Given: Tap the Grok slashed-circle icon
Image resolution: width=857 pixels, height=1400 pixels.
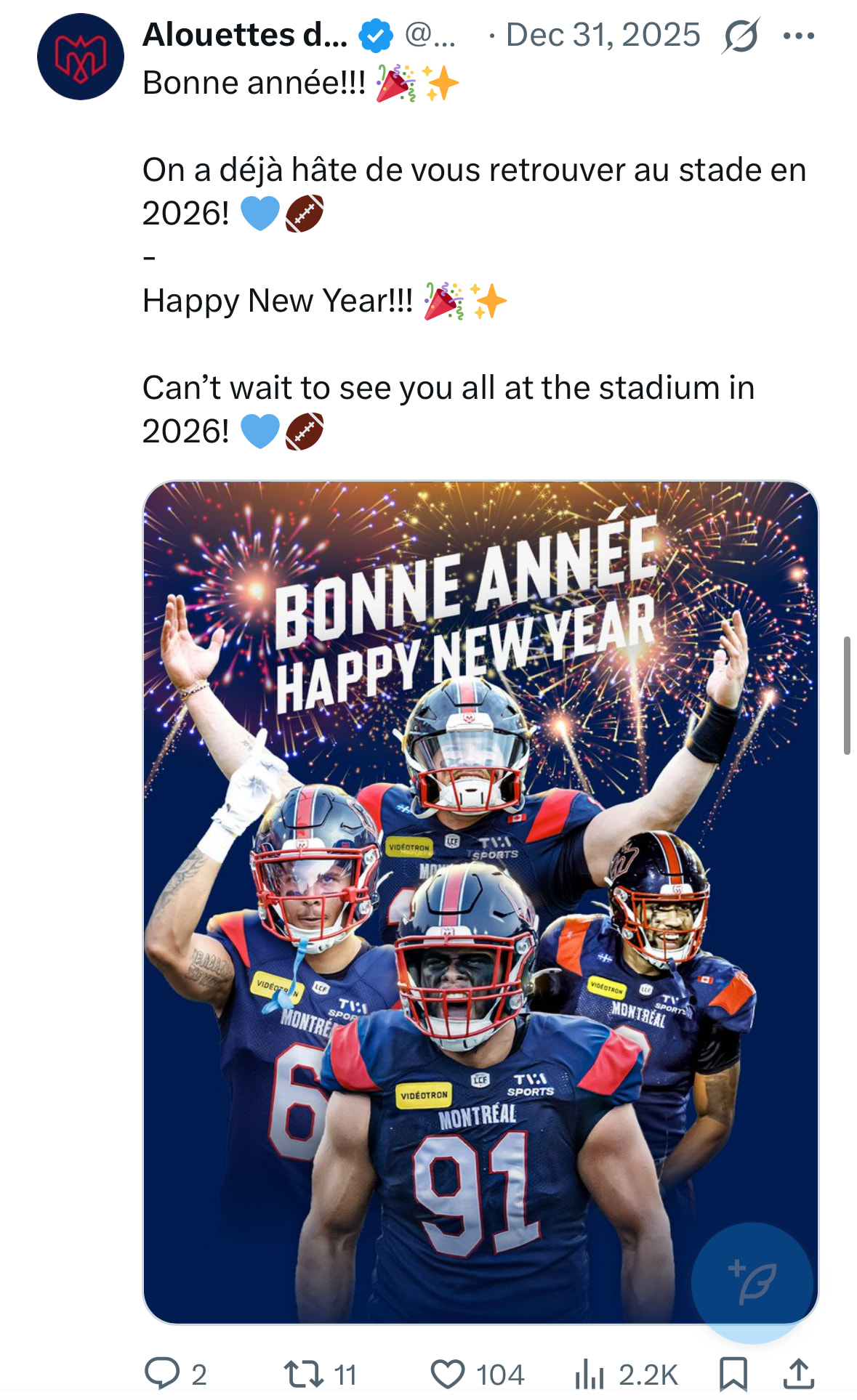Looking at the screenshot, I should coord(741,36).
